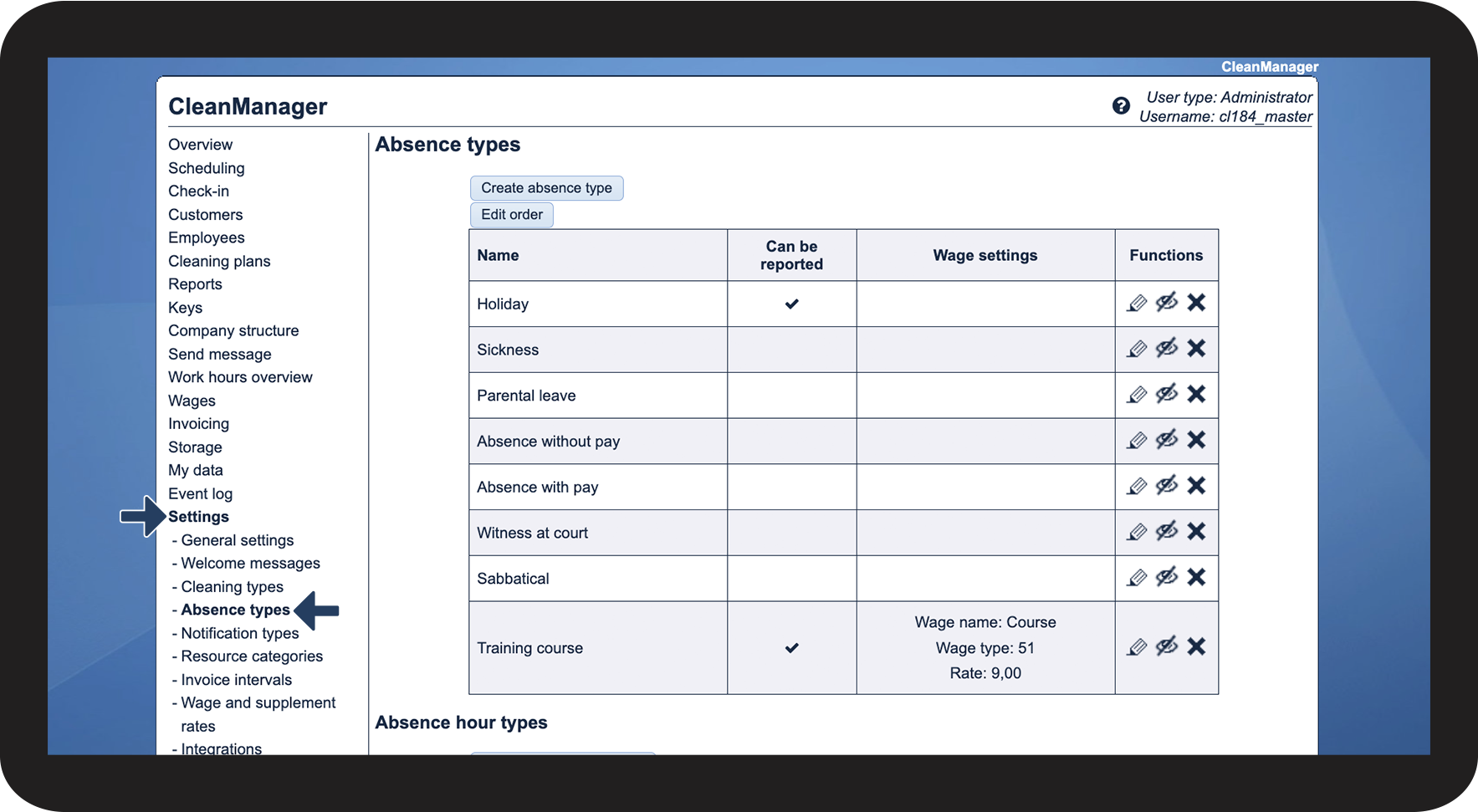Delete the Sickness absence type
Viewport: 1478px width, 812px height.
click(x=1196, y=349)
